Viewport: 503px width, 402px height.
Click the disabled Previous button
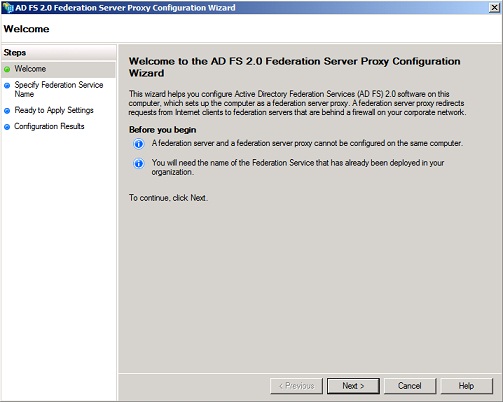pos(296,386)
